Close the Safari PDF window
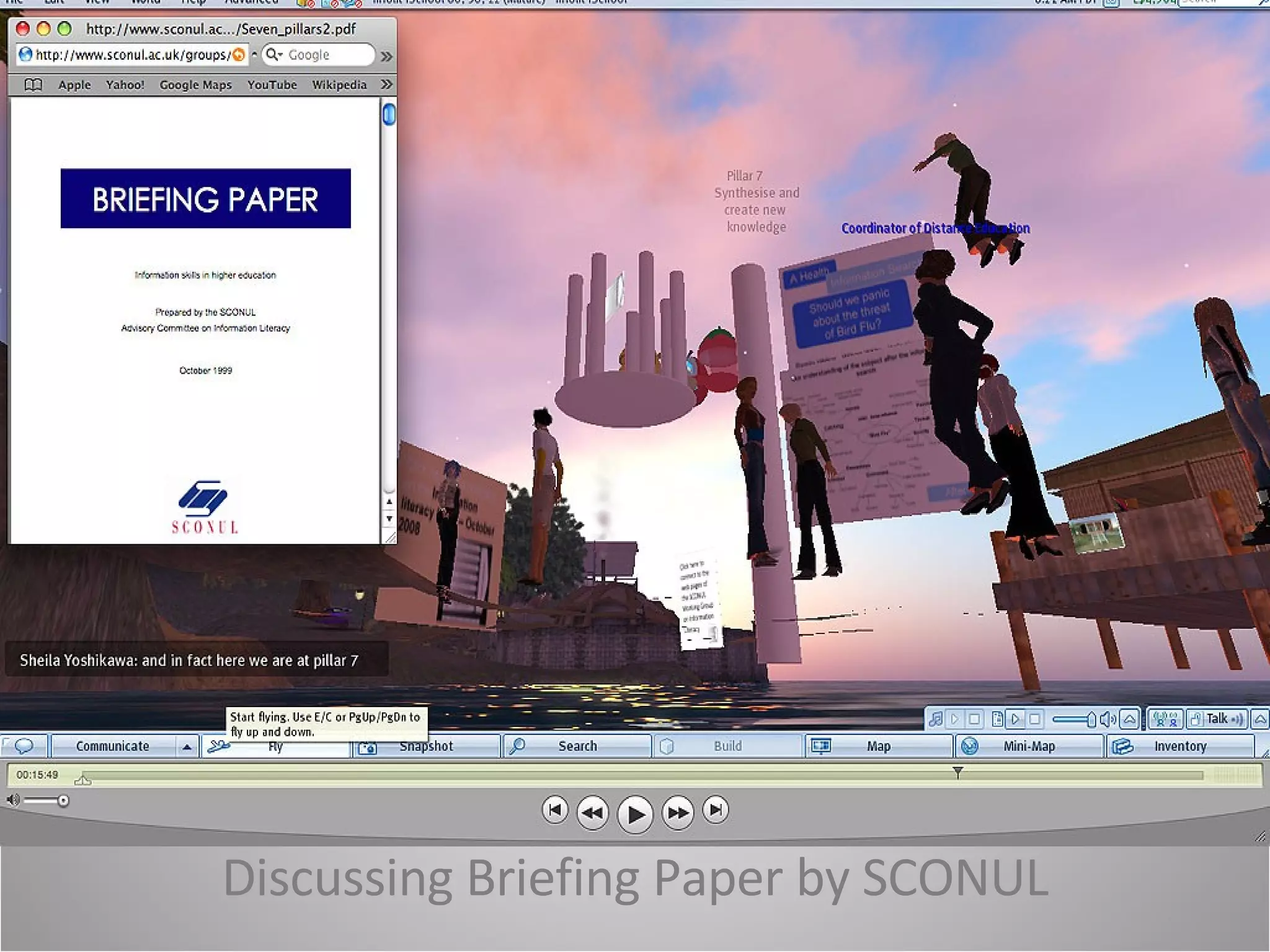Viewport: 1270px width, 952px height. coord(23,29)
